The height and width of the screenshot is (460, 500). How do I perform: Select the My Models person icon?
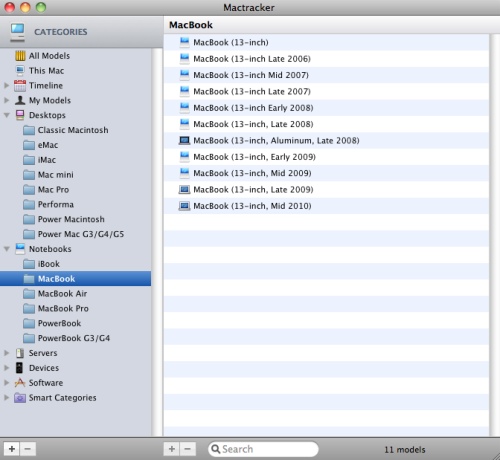[20, 100]
